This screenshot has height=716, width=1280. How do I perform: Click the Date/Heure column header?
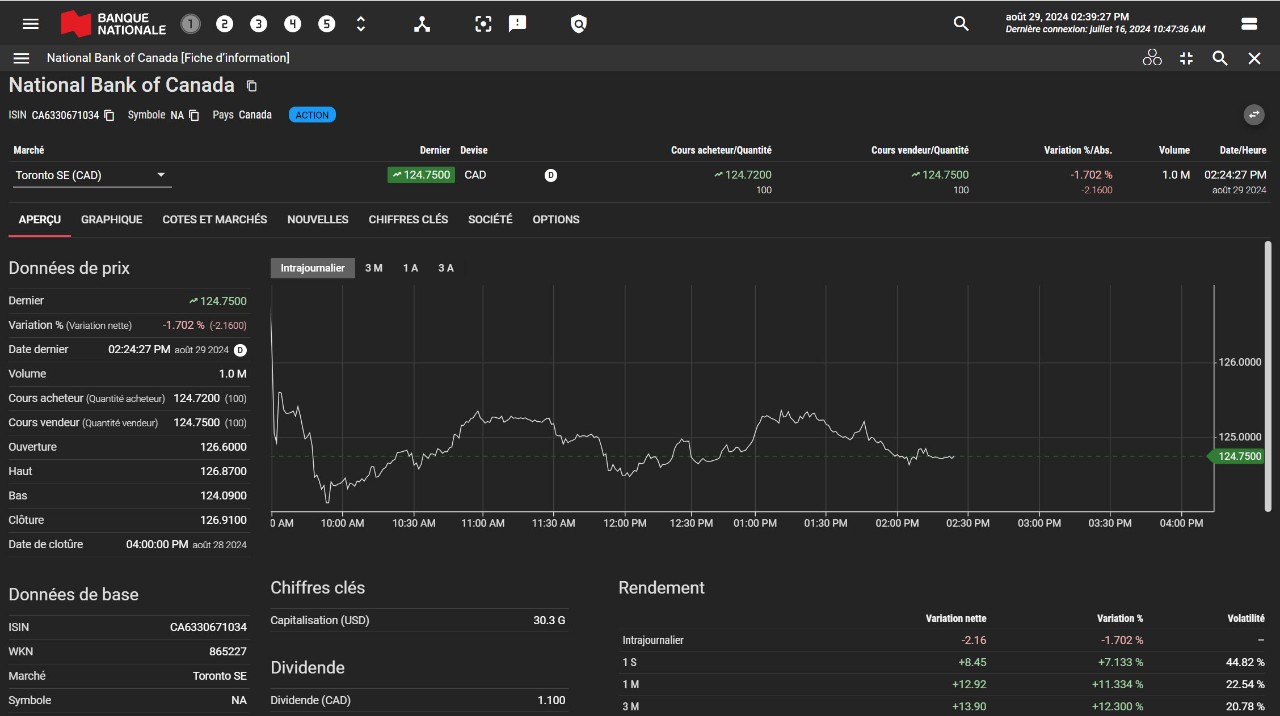[x=1243, y=150]
